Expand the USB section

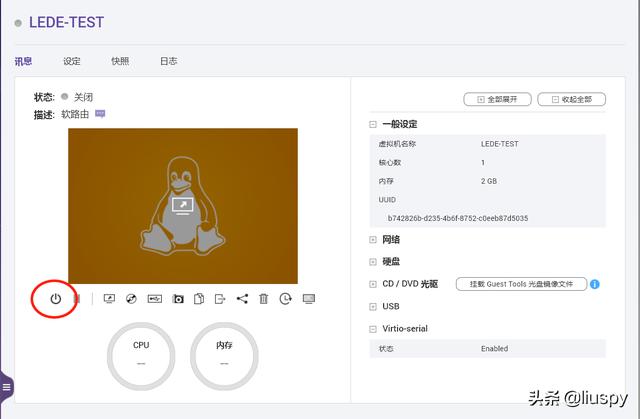(373, 307)
